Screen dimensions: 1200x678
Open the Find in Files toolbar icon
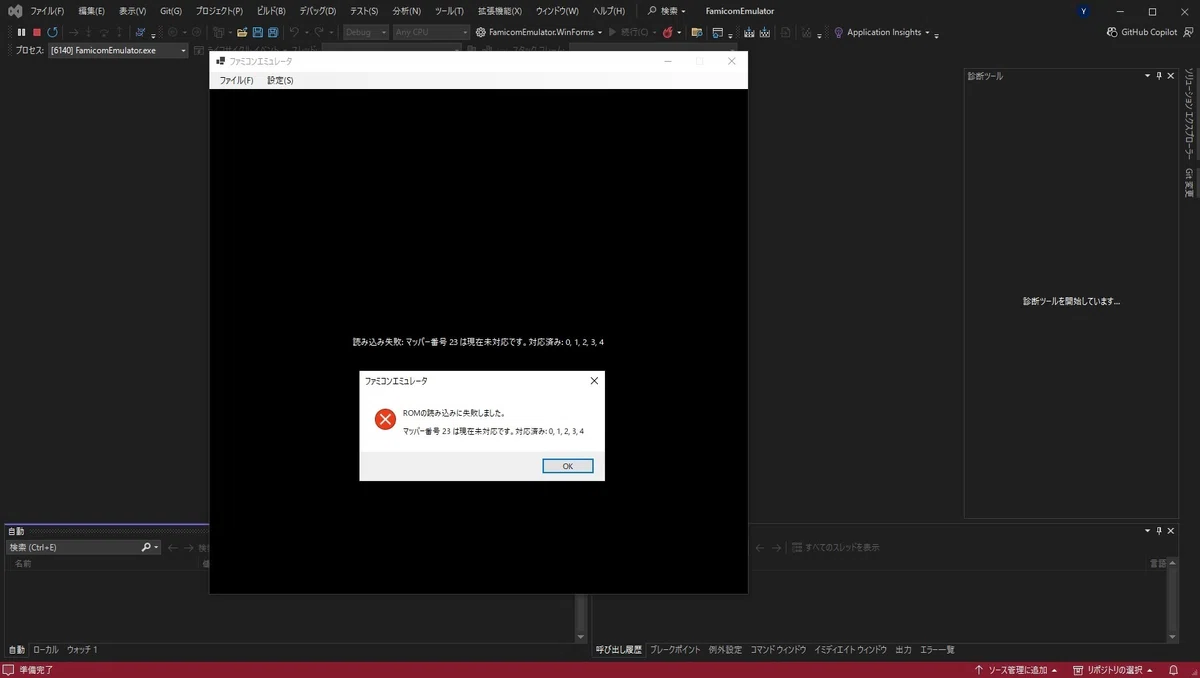pos(697,32)
